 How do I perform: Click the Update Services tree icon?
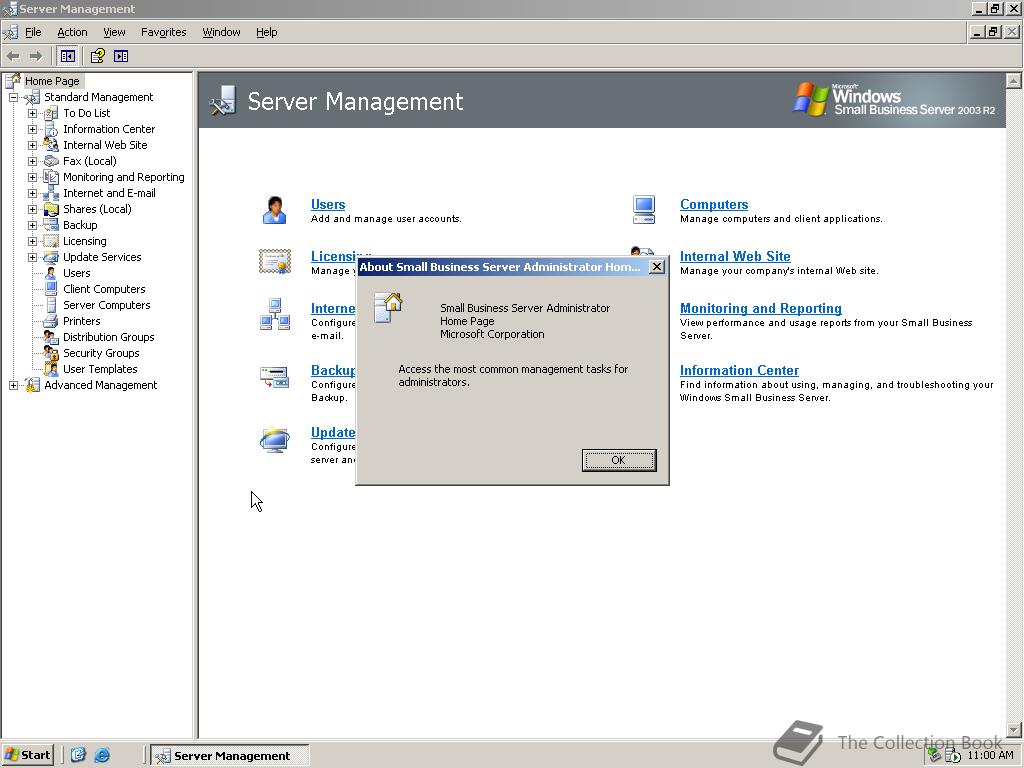[x=51, y=257]
